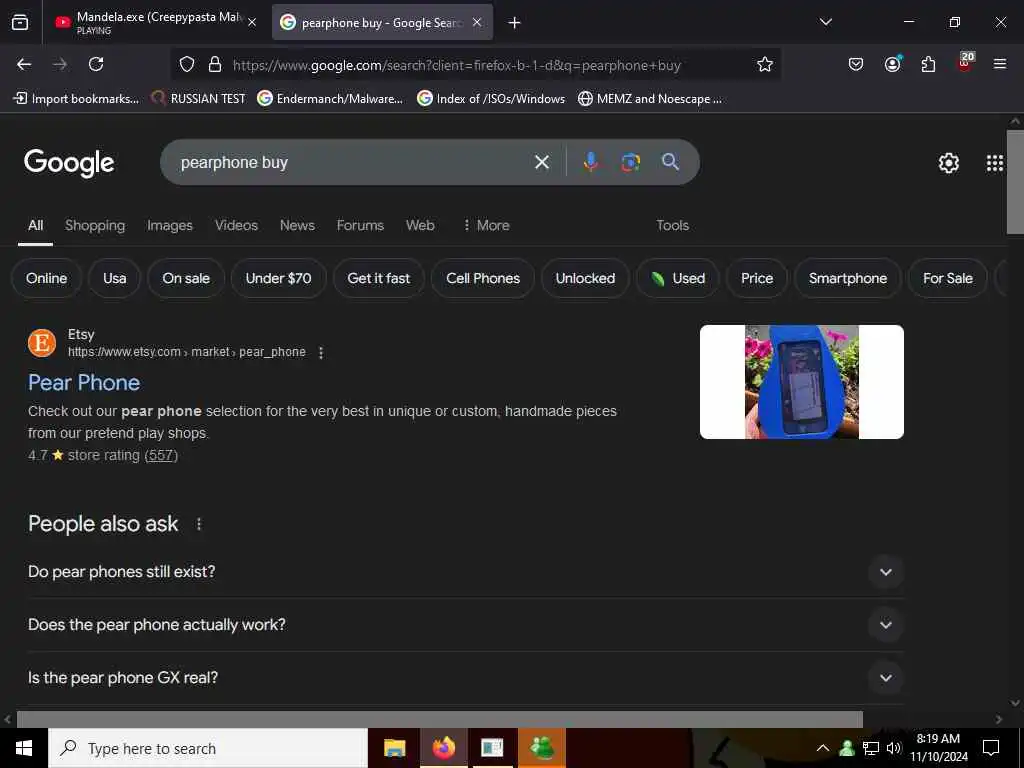
Task: Open the Pear Phone Etsy result
Action: point(84,383)
